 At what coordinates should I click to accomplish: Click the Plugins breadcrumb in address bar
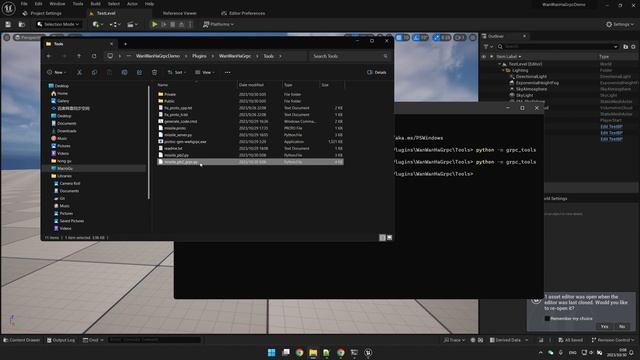[199, 56]
